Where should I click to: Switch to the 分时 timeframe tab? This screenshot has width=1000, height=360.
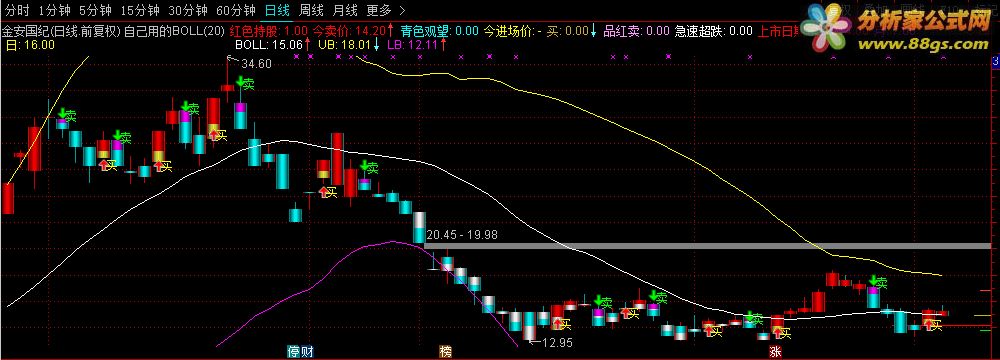[x=17, y=10]
